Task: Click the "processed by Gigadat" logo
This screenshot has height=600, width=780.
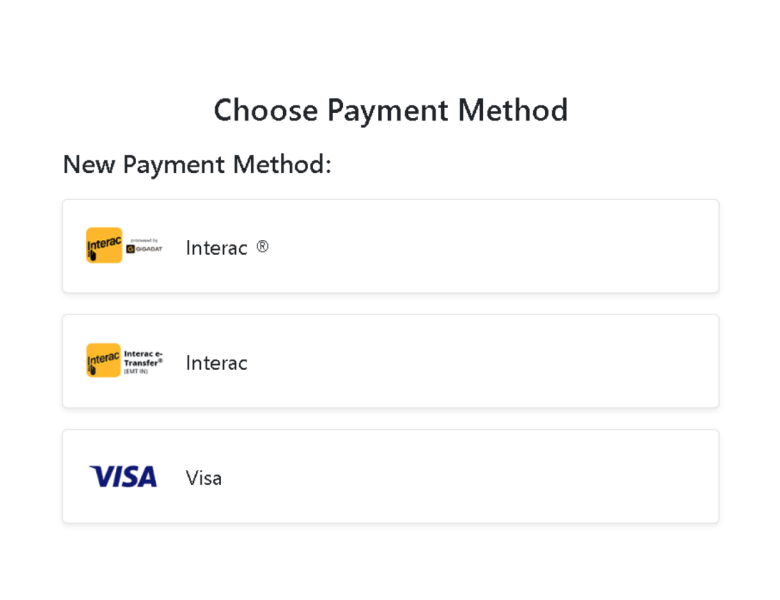Action: [x=144, y=246]
